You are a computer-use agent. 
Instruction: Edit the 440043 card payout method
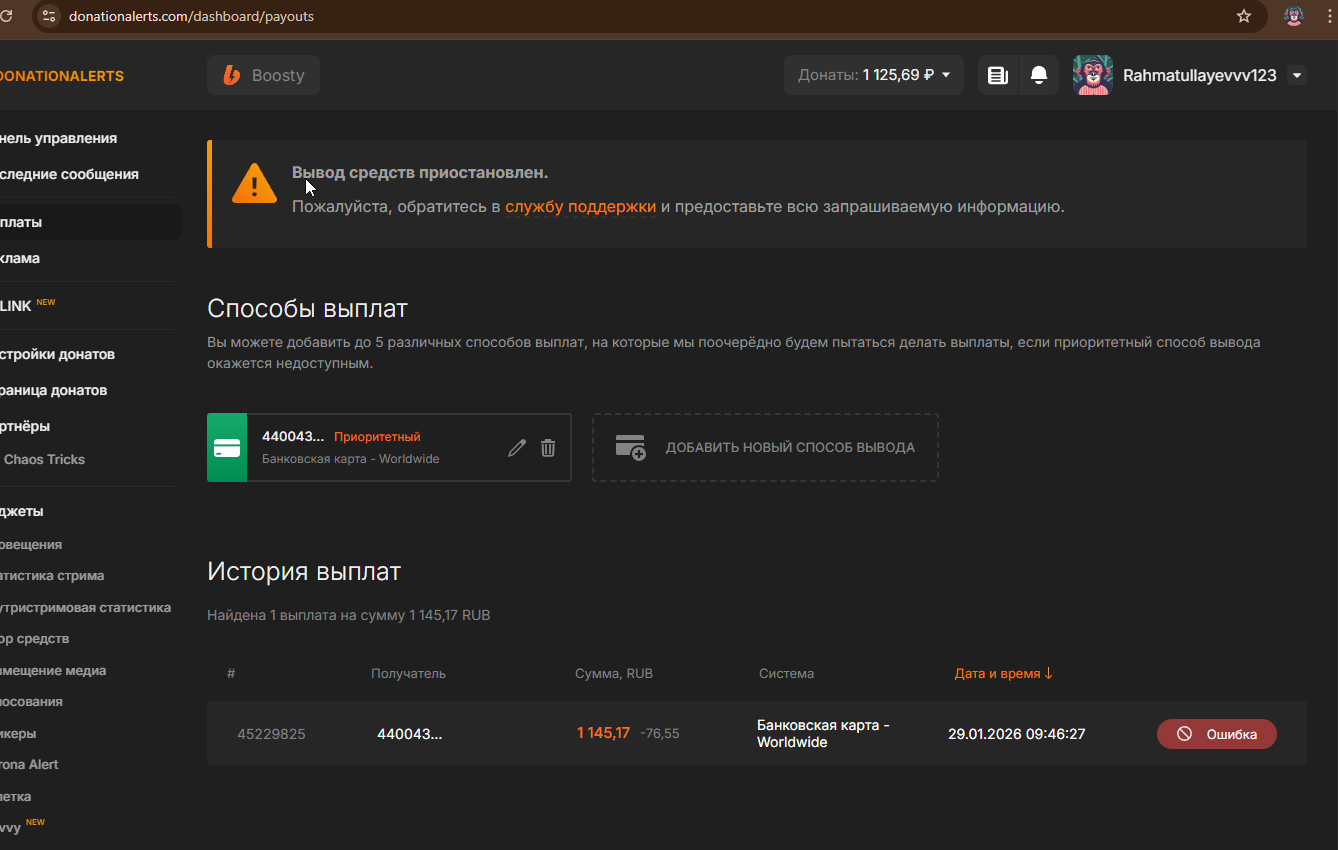[x=517, y=448]
